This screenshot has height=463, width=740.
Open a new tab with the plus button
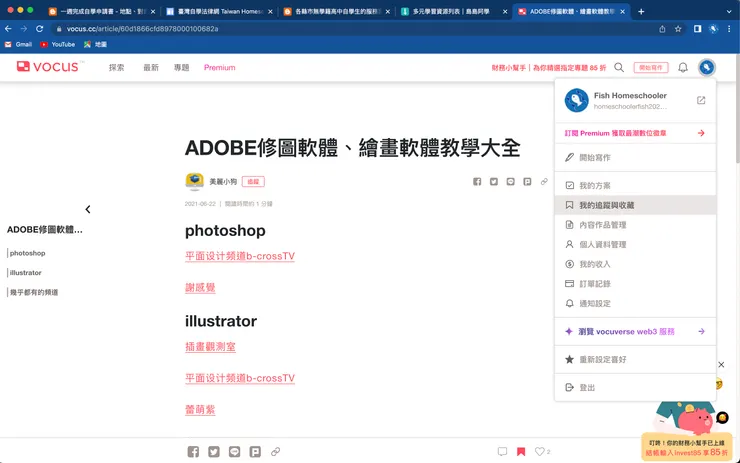(641, 11)
